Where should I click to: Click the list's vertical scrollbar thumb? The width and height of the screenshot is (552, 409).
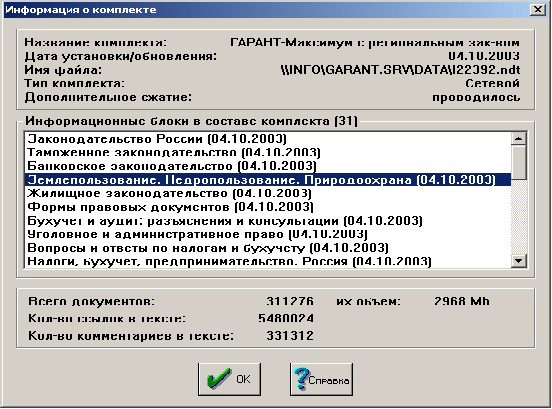(x=519, y=162)
